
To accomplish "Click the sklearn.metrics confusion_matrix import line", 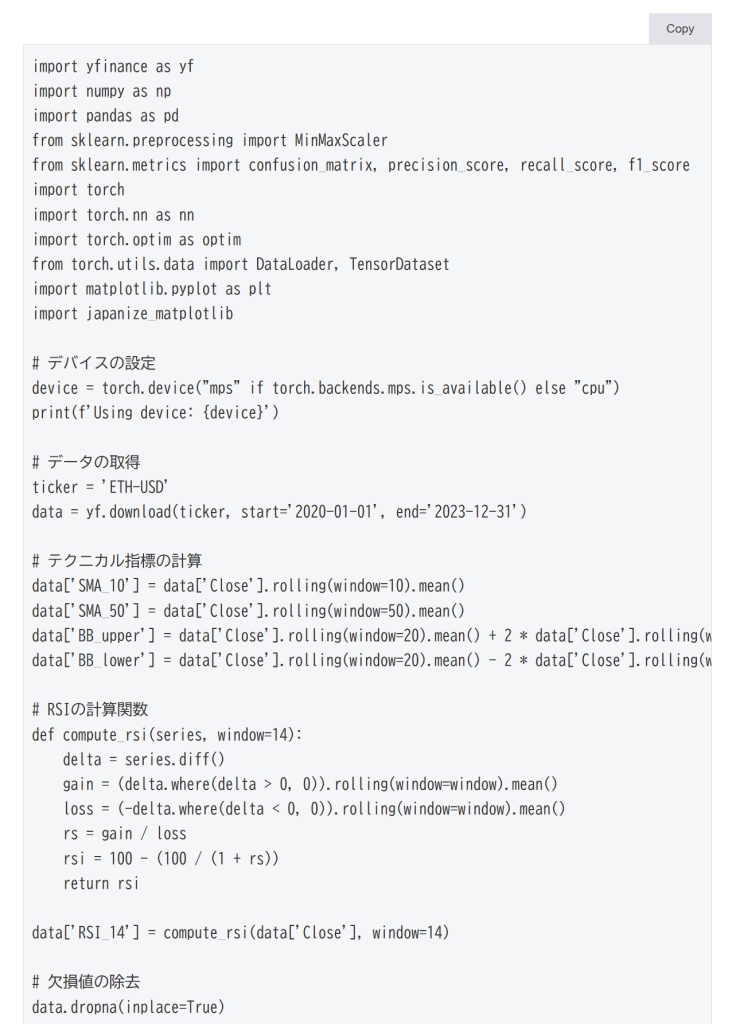I will click(x=360, y=165).
